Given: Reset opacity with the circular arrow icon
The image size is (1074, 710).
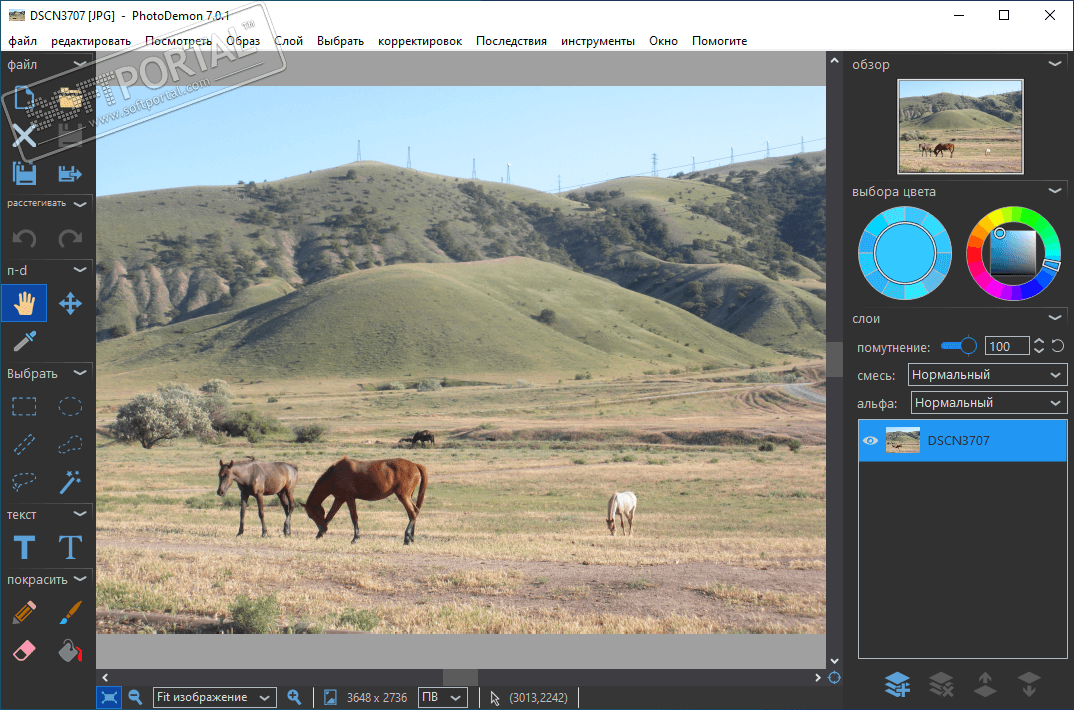Looking at the screenshot, I should pyautogui.click(x=1058, y=346).
